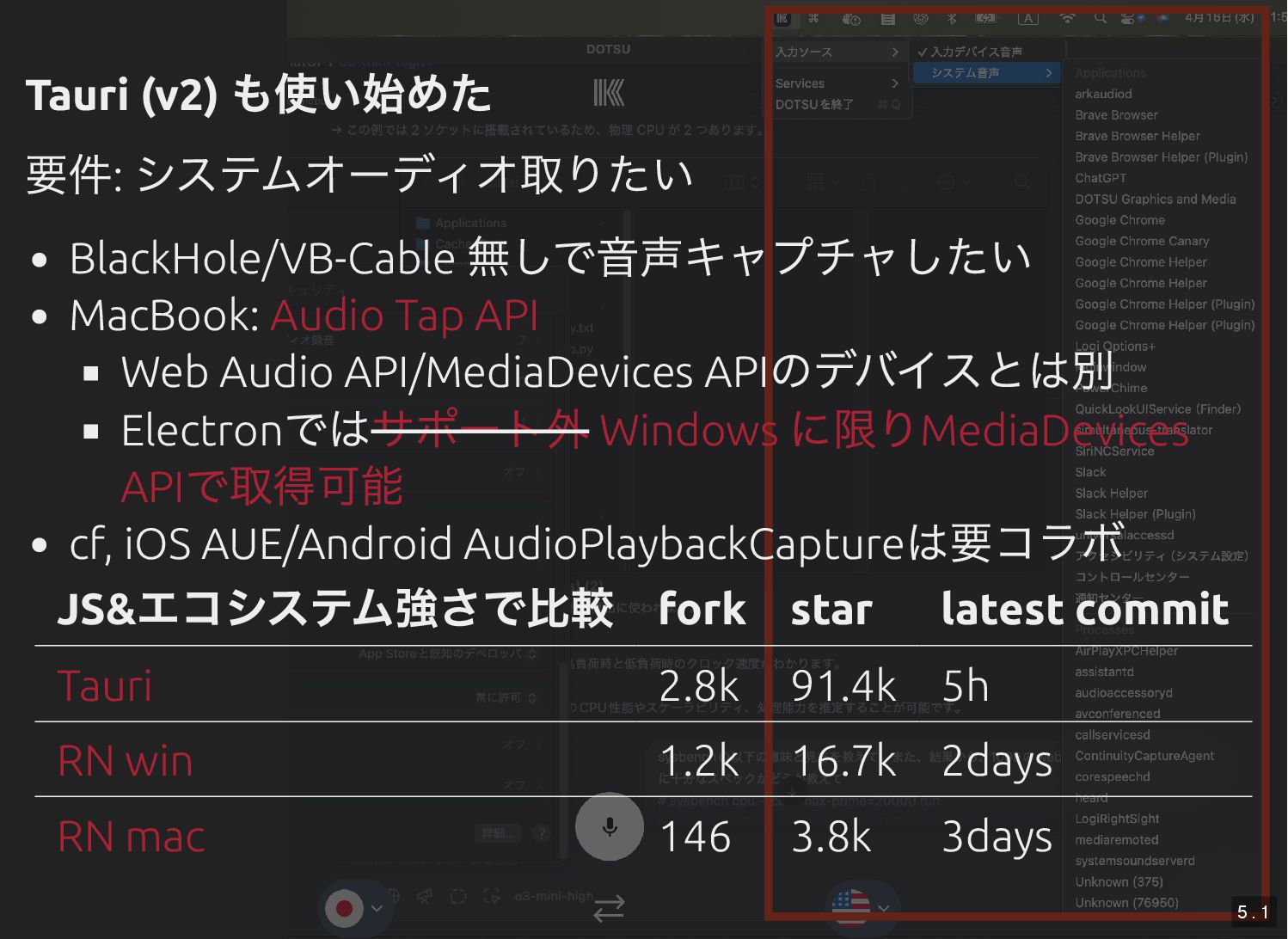Select AirPlayXPCHelper in the processes list
Screen dimensions: 1288x939
[1126, 651]
